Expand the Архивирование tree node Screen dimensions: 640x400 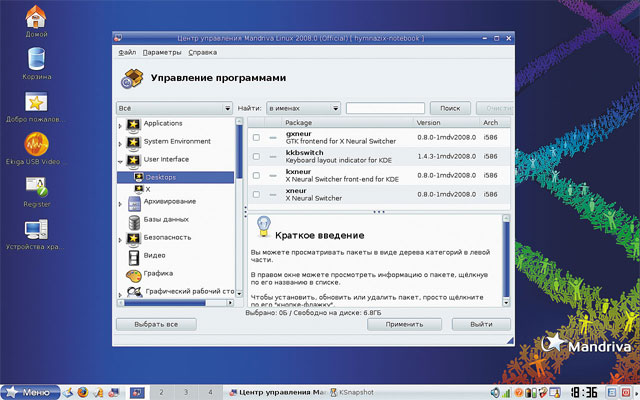(x=120, y=204)
